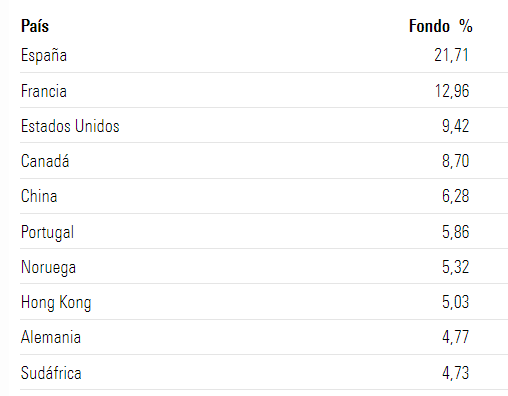Click the País column header
Viewport: 508px width, 396px height.
[35, 26]
